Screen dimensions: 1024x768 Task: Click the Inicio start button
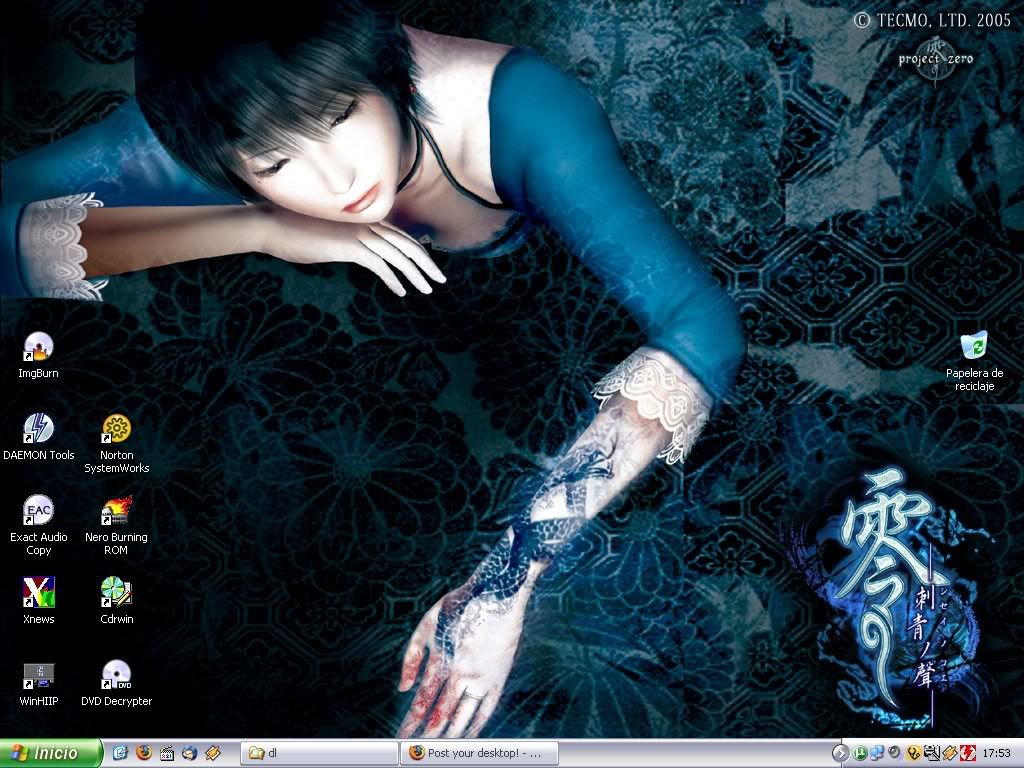click(x=51, y=754)
